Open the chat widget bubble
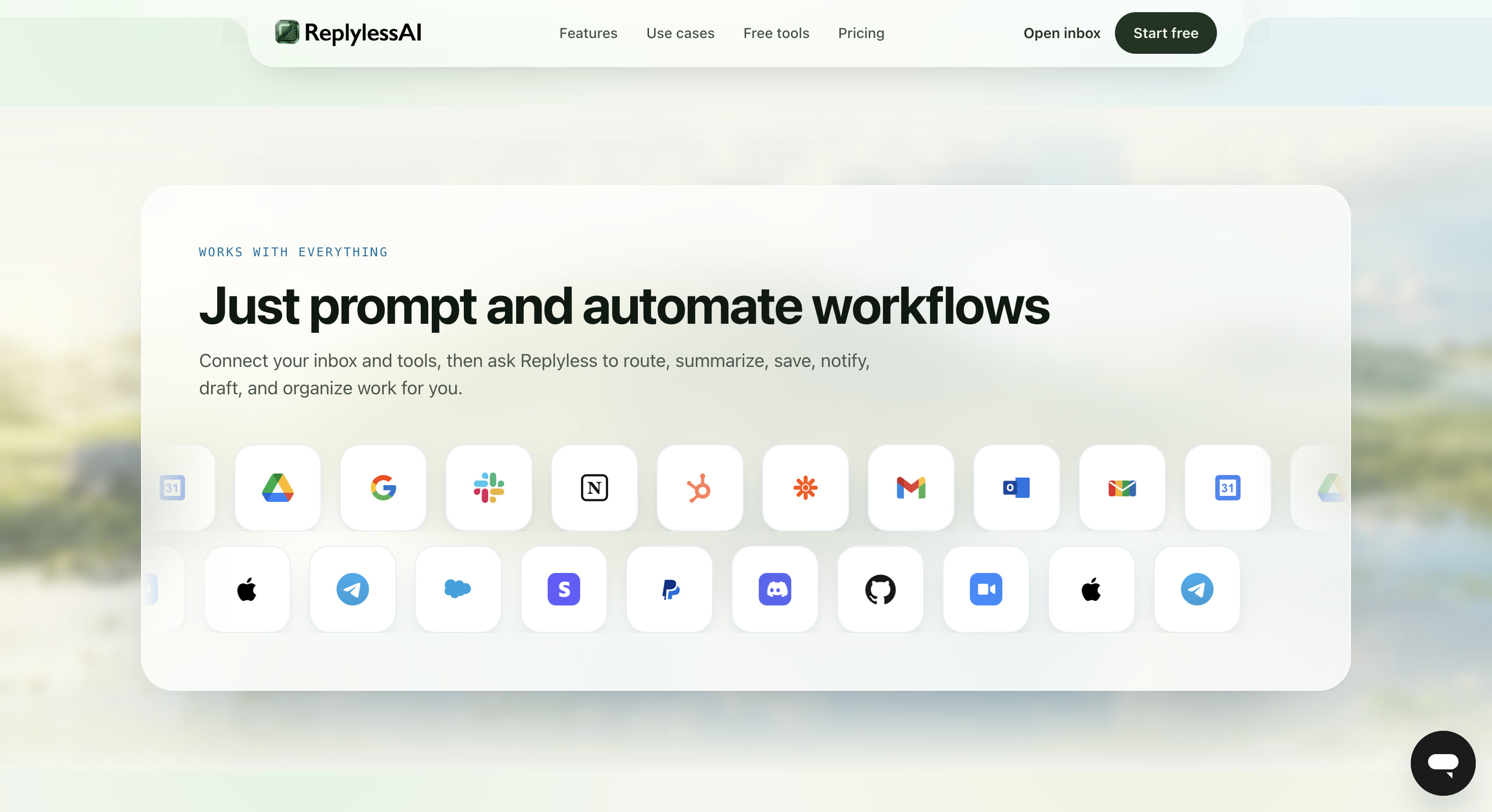Viewport: 1492px width, 812px height. tap(1443, 763)
